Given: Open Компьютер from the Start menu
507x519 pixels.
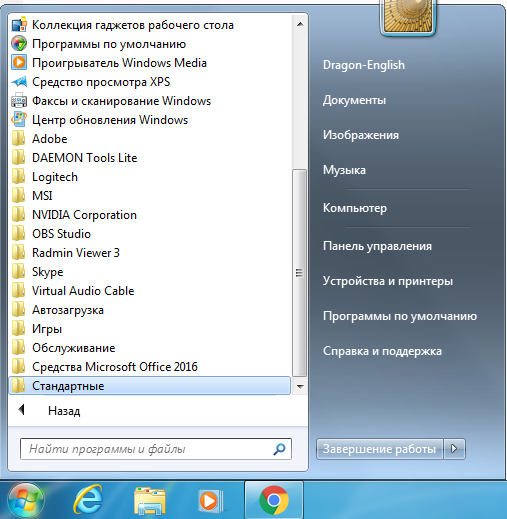Looking at the screenshot, I should click(x=355, y=208).
